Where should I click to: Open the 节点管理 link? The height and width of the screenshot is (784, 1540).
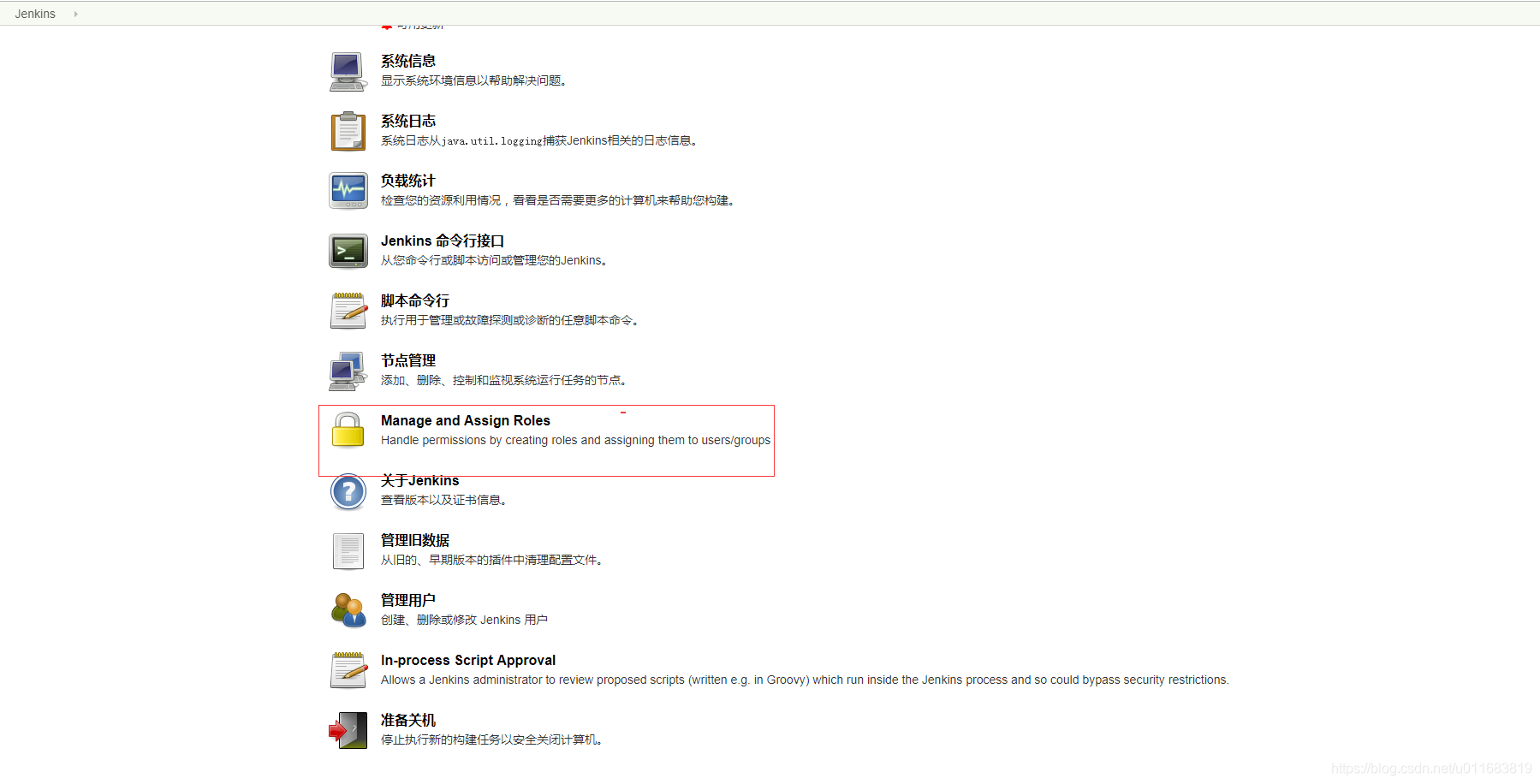click(x=408, y=360)
